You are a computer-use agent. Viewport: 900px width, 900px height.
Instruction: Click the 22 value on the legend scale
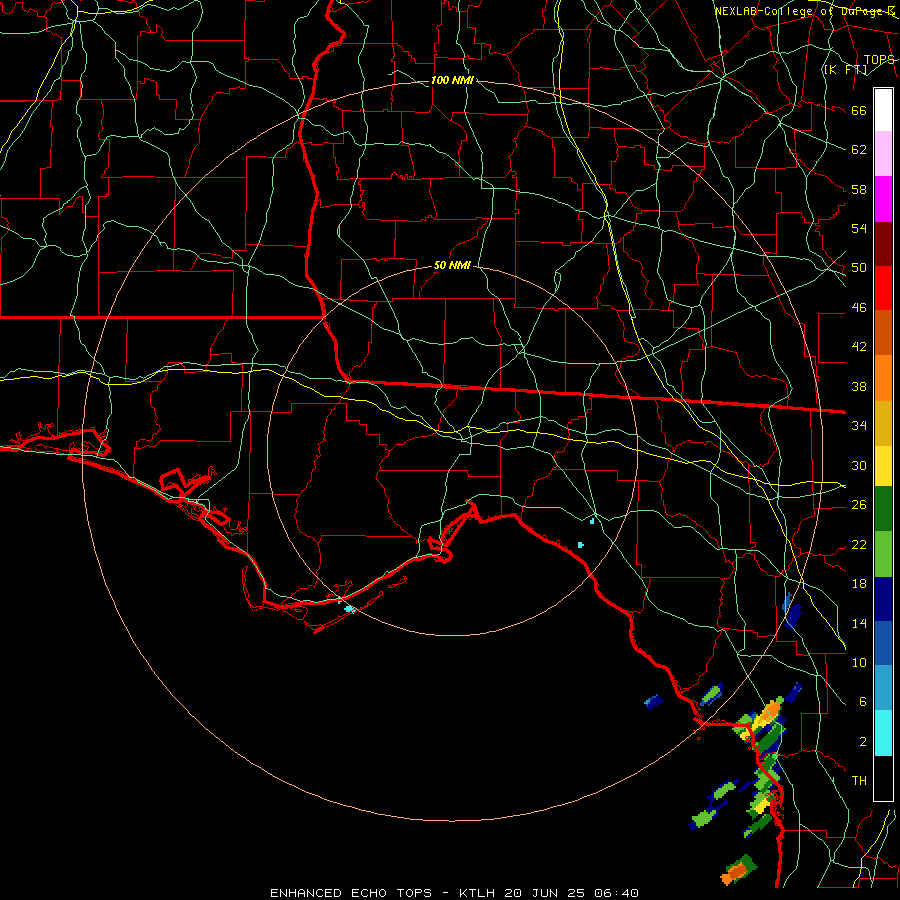click(x=859, y=544)
